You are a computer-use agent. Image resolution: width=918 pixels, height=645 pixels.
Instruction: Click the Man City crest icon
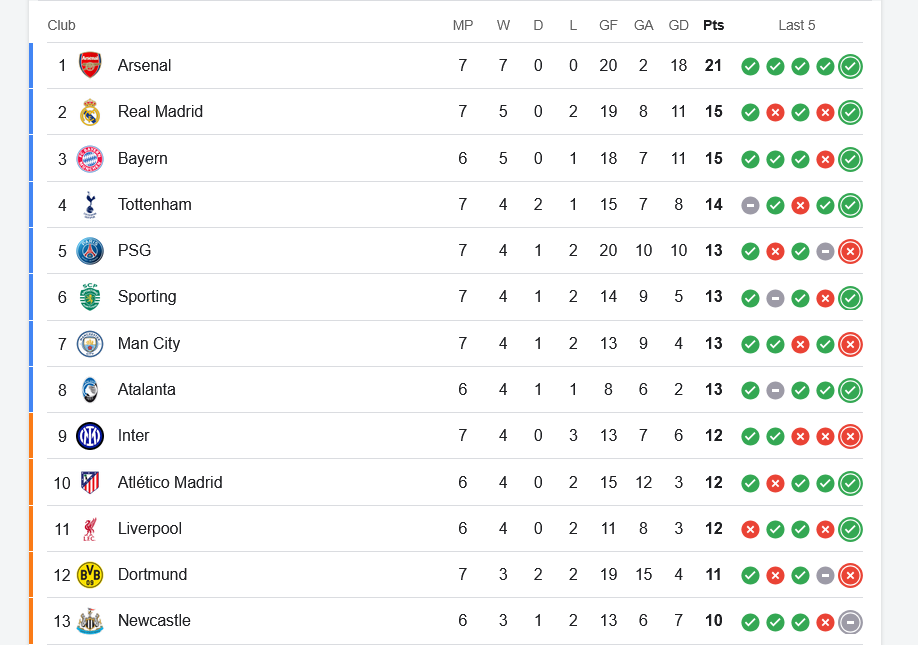90,344
